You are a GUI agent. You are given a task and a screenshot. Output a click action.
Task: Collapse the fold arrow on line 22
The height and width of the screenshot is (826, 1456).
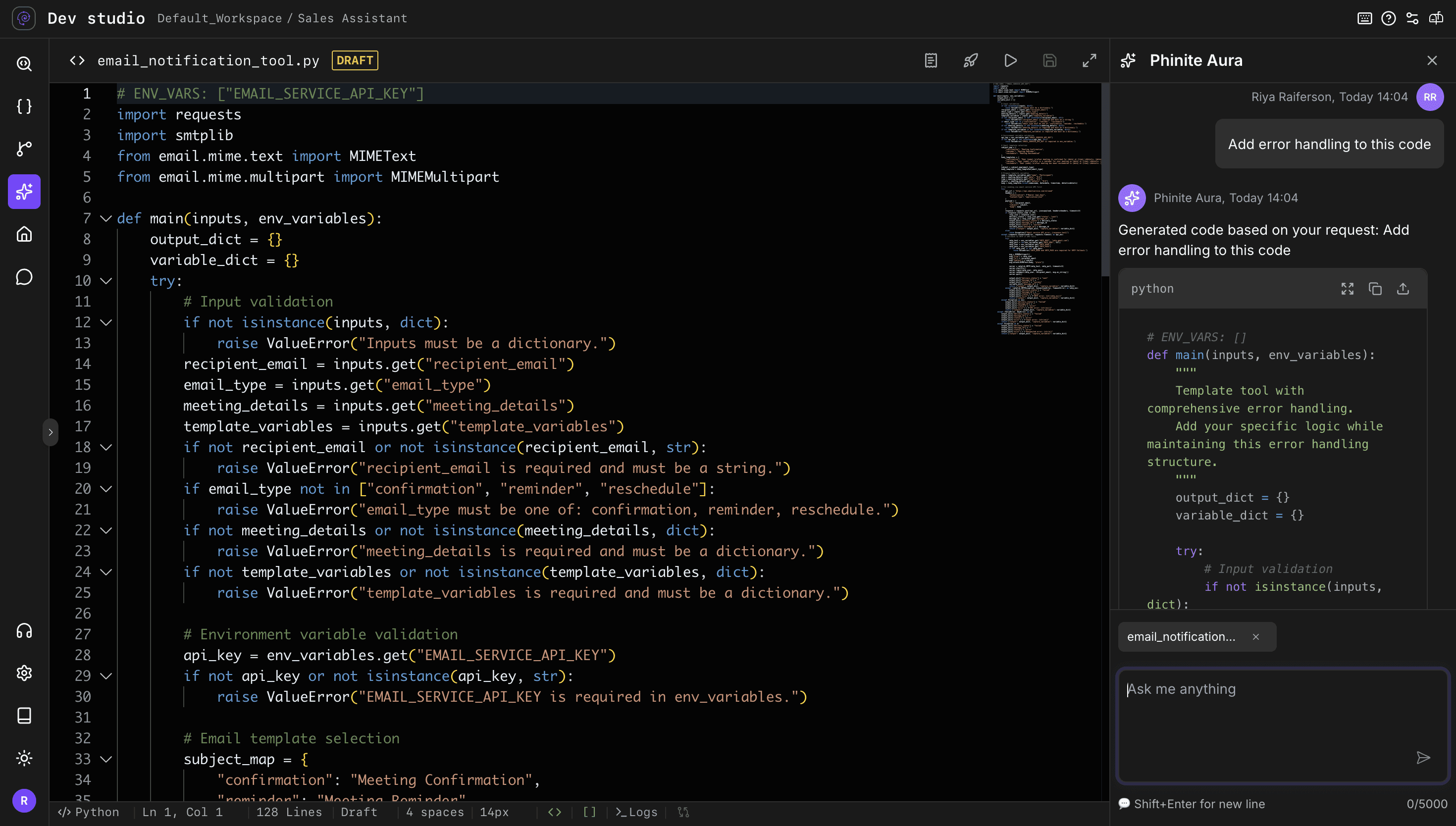coord(105,530)
